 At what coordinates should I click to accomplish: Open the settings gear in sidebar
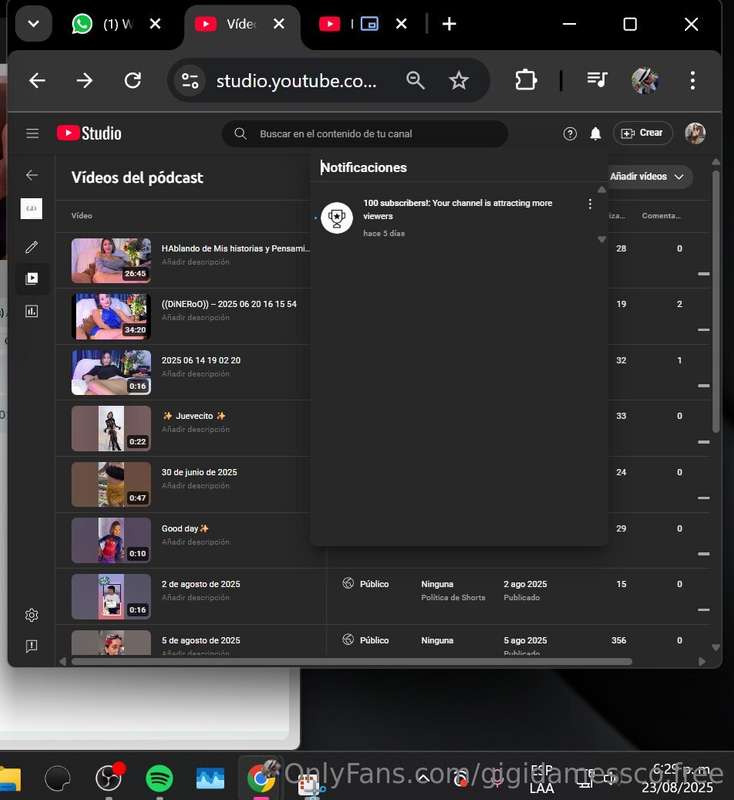(32, 615)
